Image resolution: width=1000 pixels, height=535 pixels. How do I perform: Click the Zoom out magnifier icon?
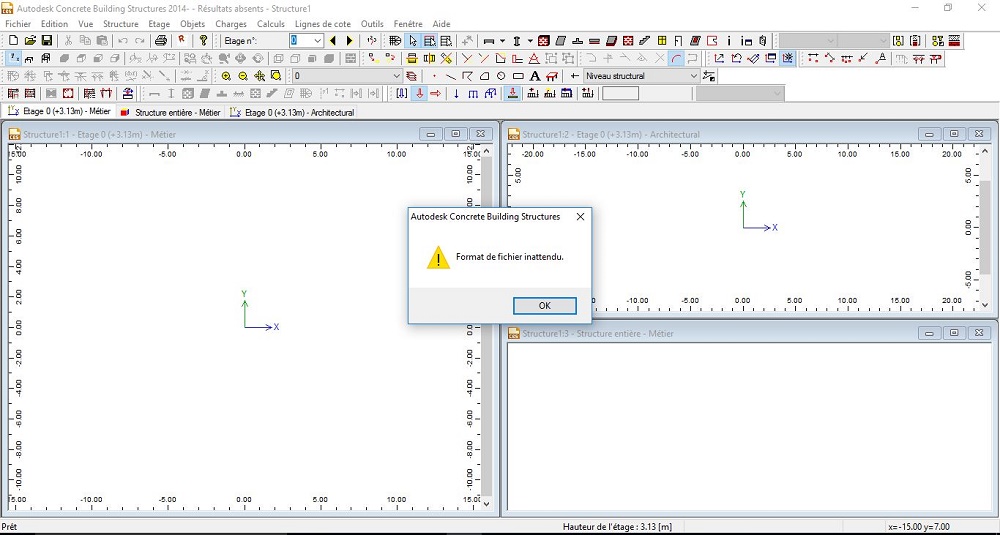click(x=243, y=76)
